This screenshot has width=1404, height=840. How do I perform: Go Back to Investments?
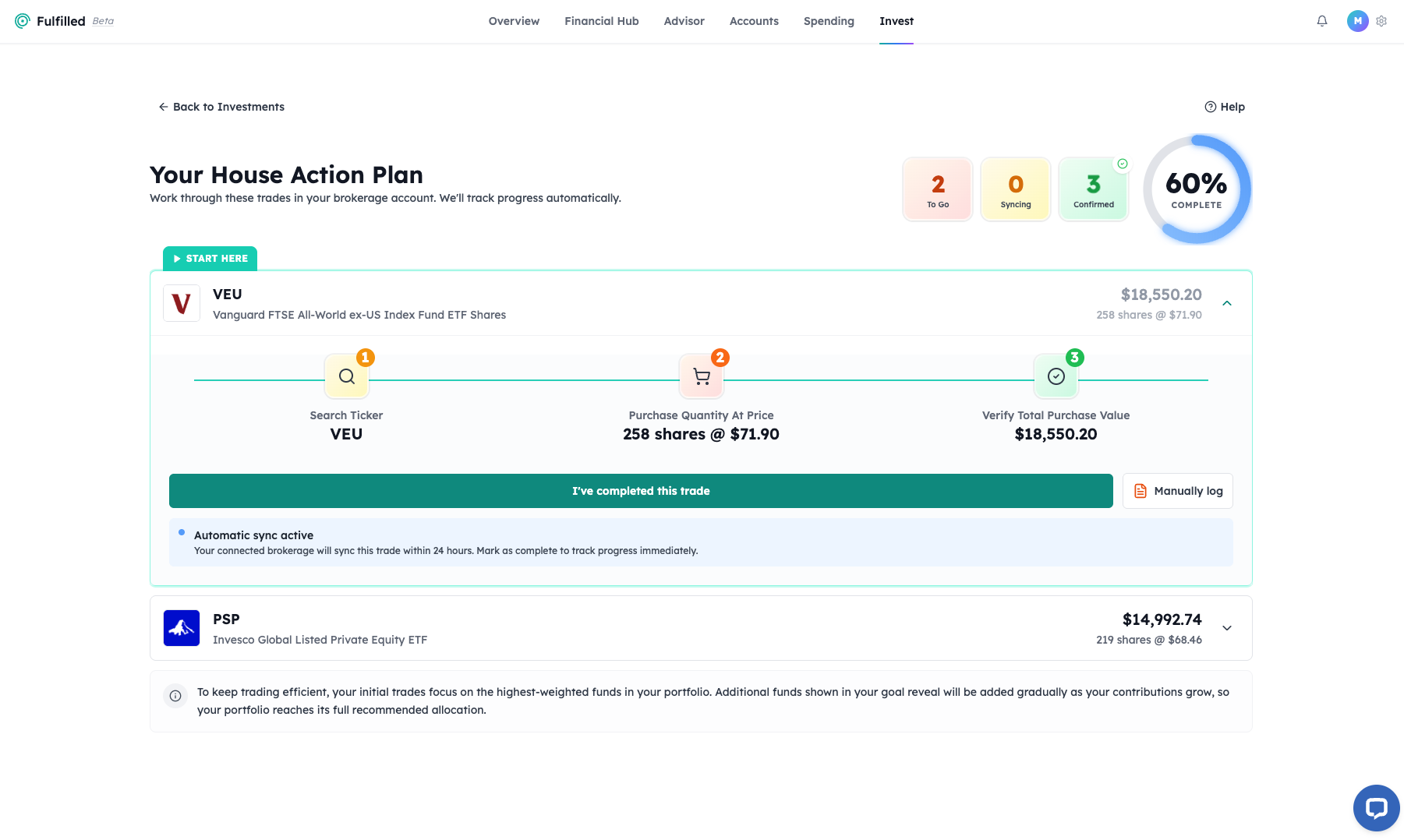pyautogui.click(x=221, y=107)
